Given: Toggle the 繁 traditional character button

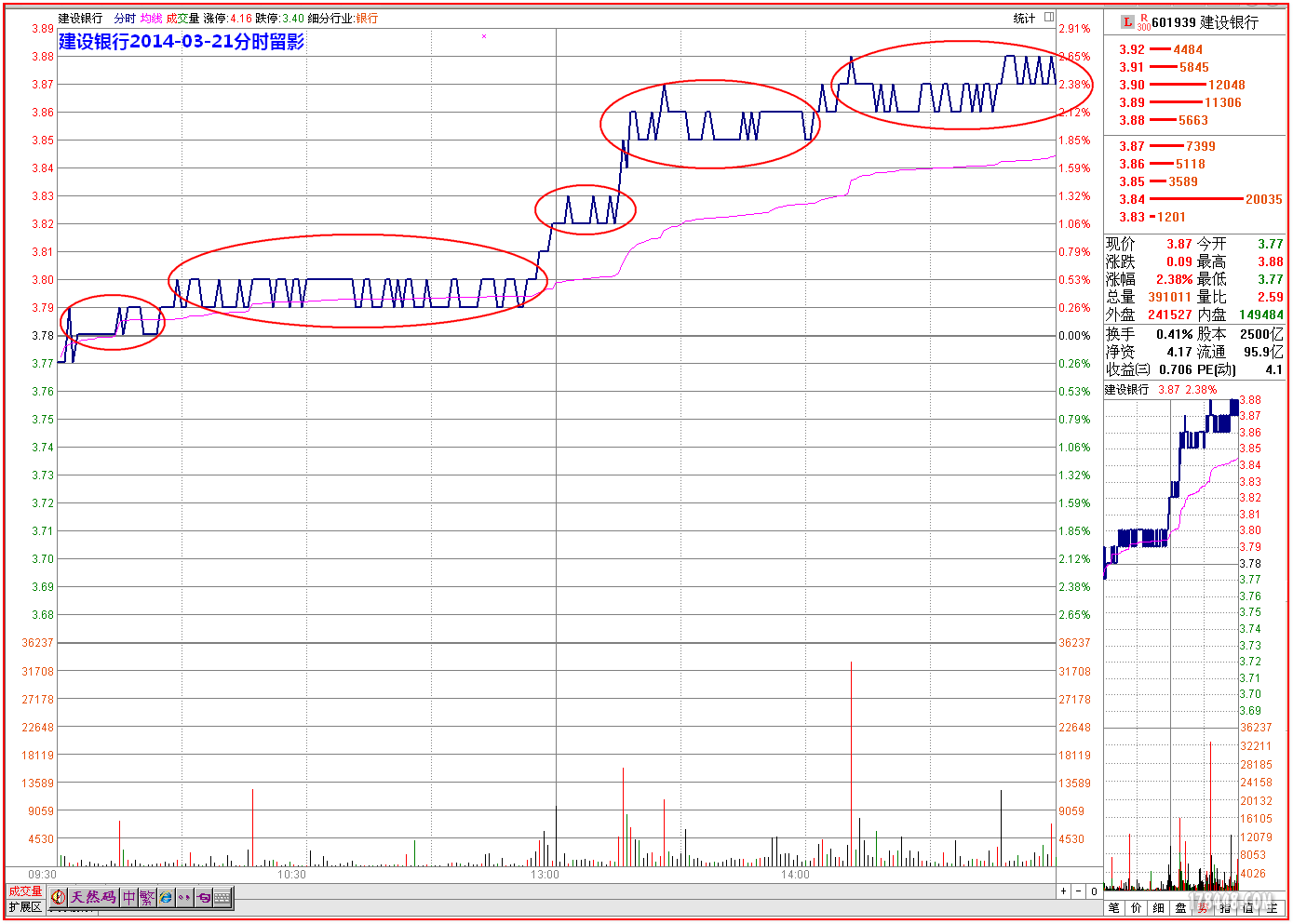Looking at the screenshot, I should pyautogui.click(x=147, y=897).
